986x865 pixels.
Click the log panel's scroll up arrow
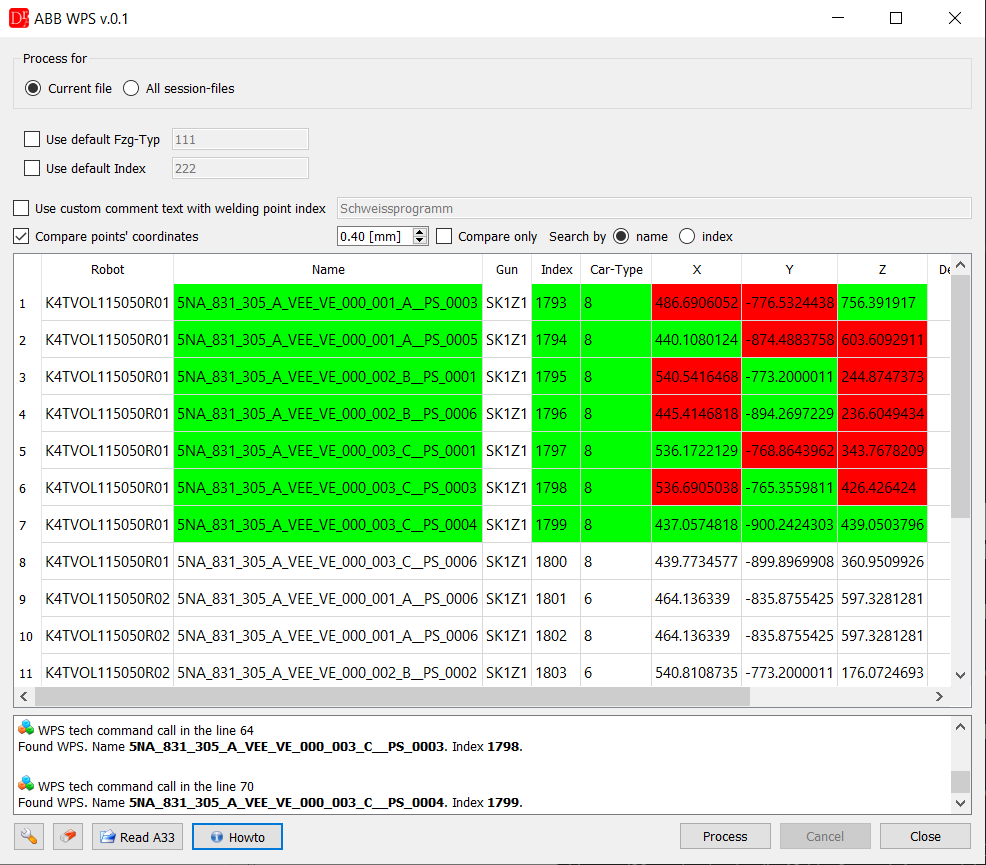click(960, 727)
